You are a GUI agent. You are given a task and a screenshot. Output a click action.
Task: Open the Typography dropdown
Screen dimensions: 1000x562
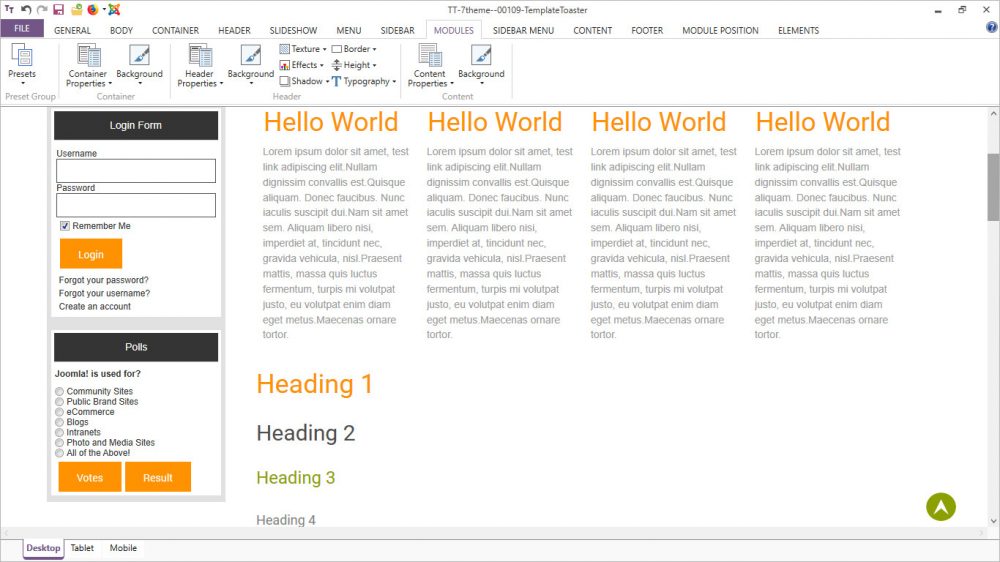click(365, 81)
